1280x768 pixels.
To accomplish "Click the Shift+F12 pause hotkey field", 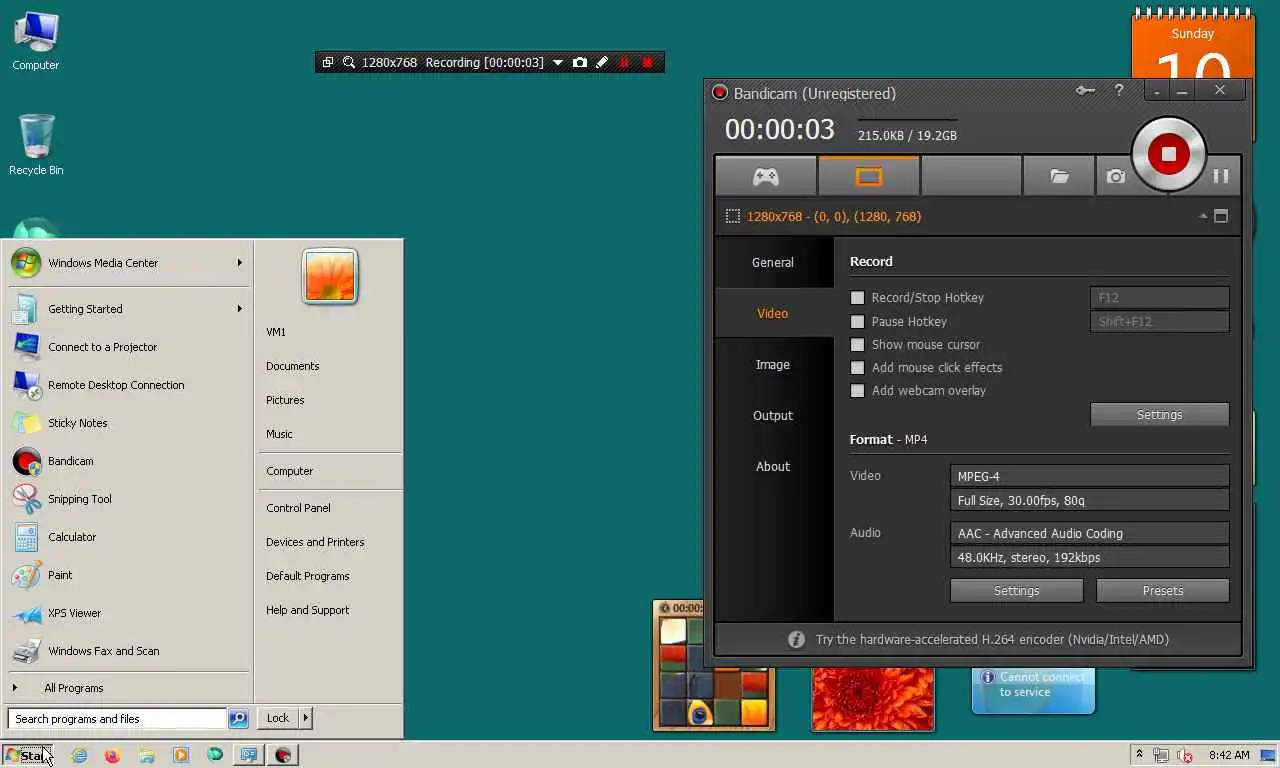I will 1159,321.
